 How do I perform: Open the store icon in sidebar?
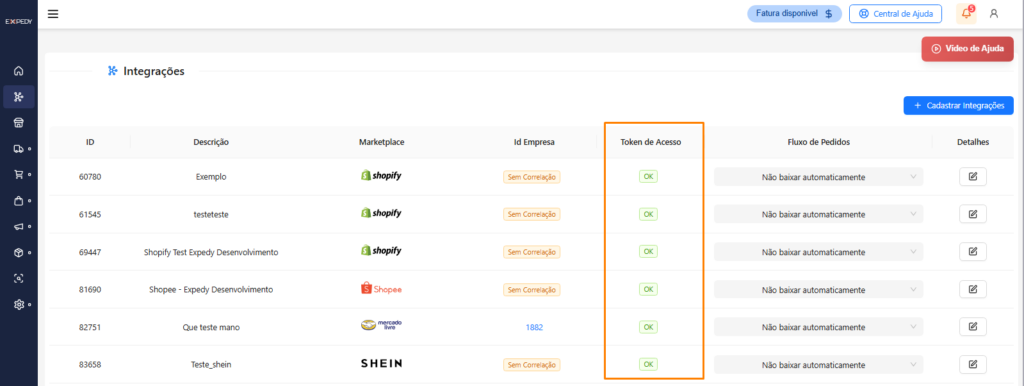pos(18,122)
